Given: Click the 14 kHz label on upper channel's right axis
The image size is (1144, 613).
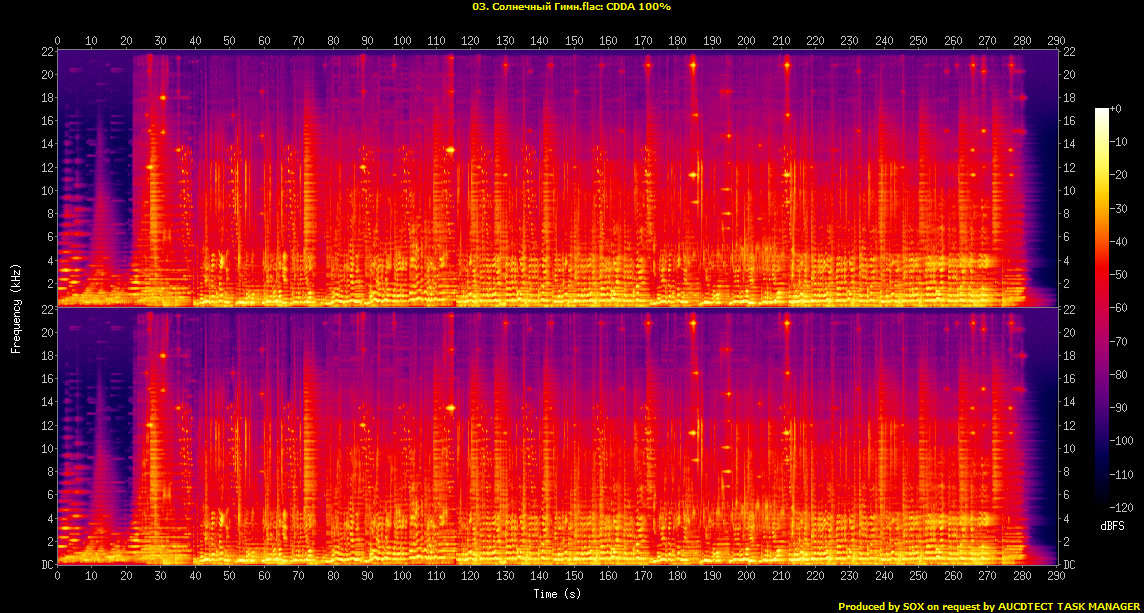Looking at the screenshot, I should point(1070,144).
